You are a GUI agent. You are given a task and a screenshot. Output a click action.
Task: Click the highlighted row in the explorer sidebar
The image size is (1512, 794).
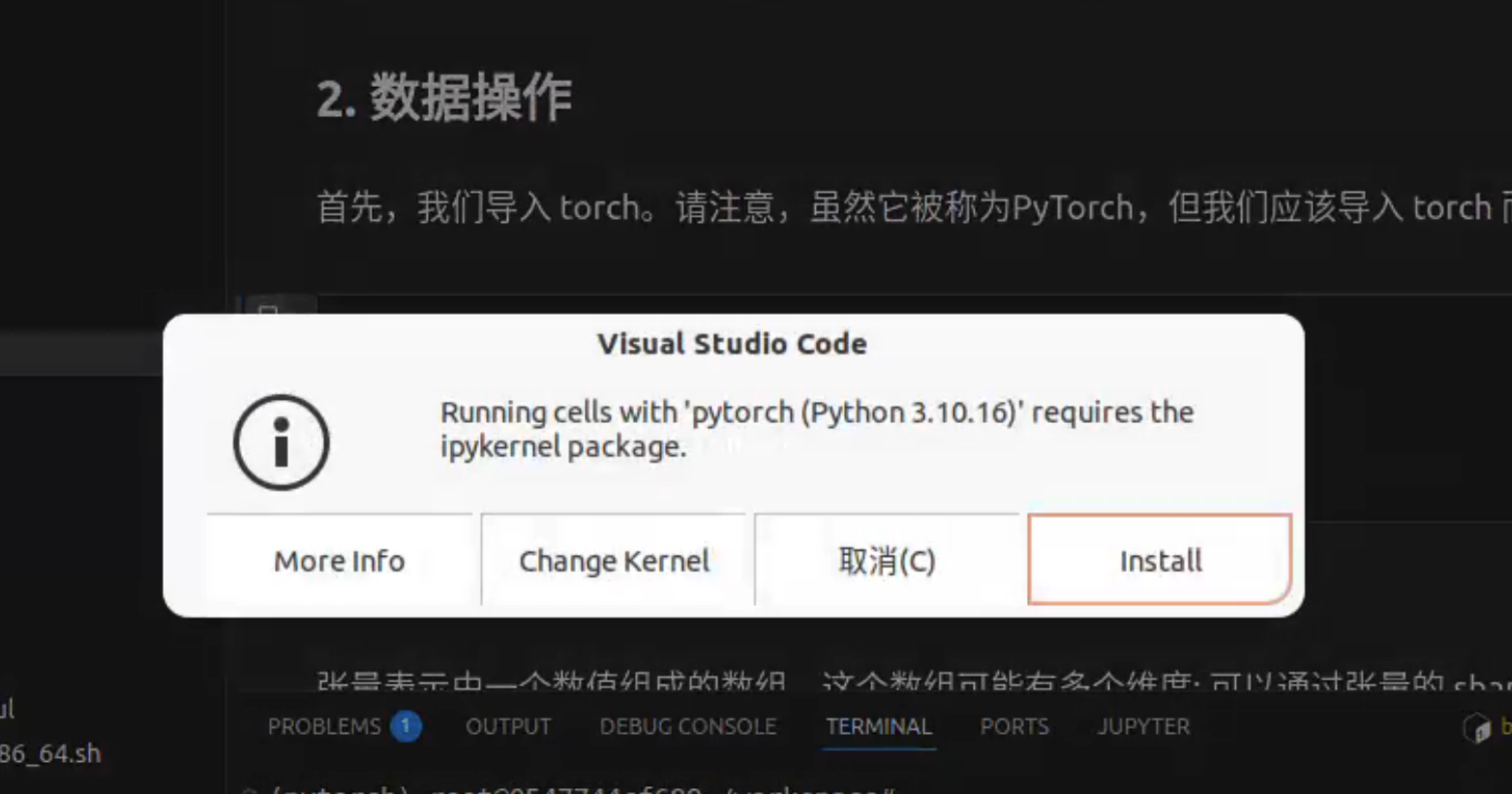(x=77, y=354)
